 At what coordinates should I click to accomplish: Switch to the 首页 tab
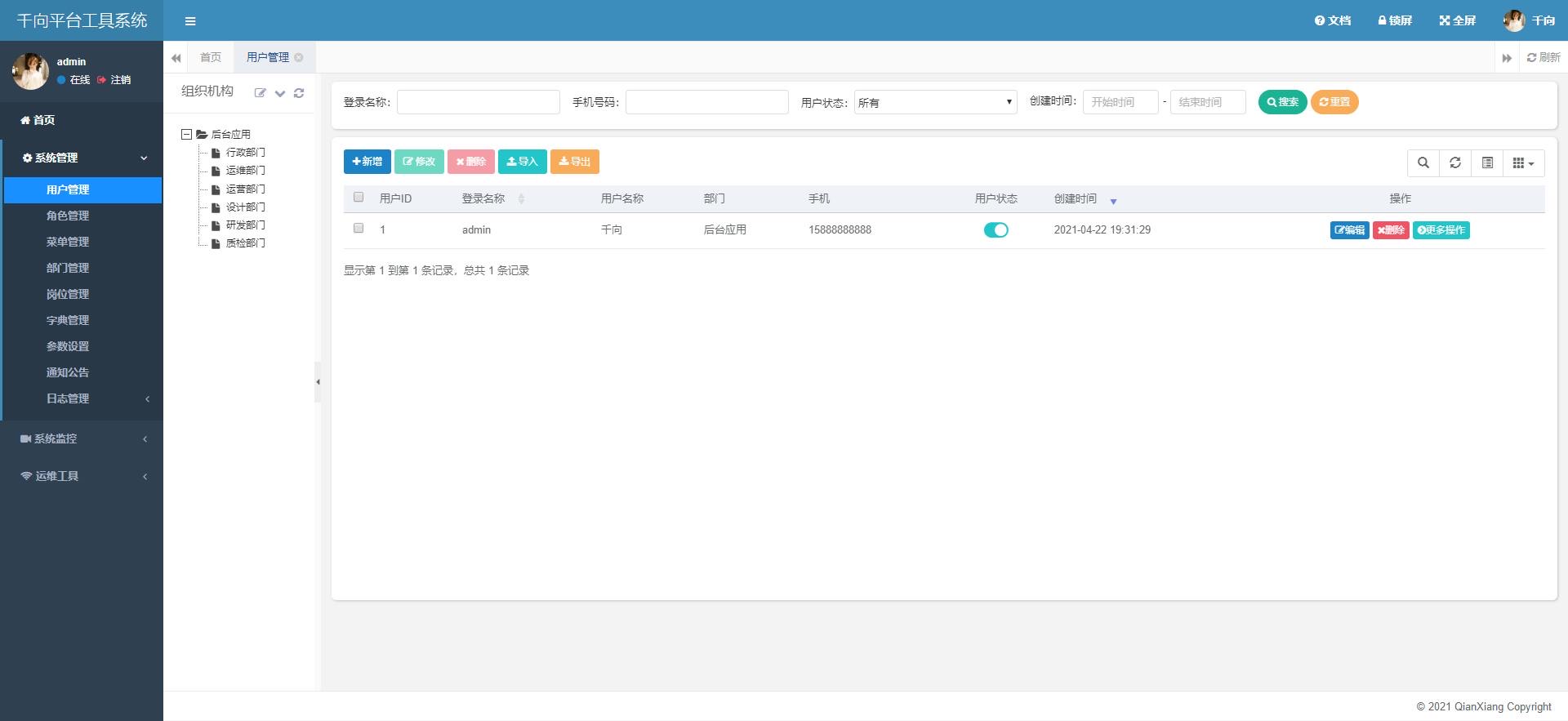[x=211, y=57]
